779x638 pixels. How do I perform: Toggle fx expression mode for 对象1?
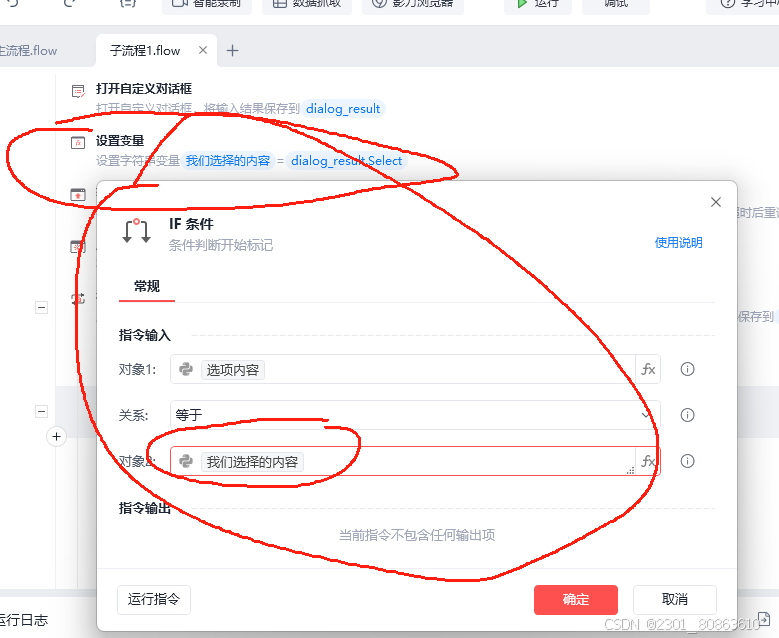[x=648, y=369]
